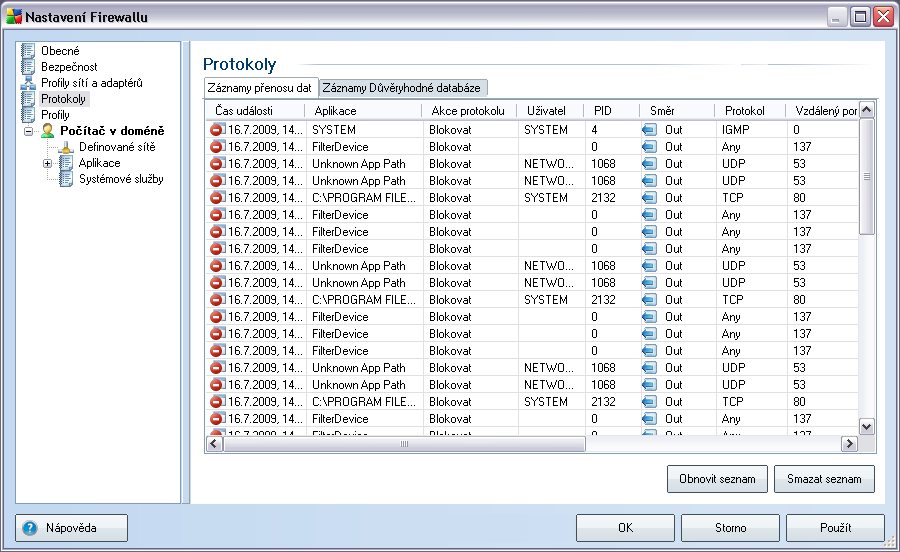
Task: Click the horizontal scrollbar left arrow
Action: click(214, 444)
